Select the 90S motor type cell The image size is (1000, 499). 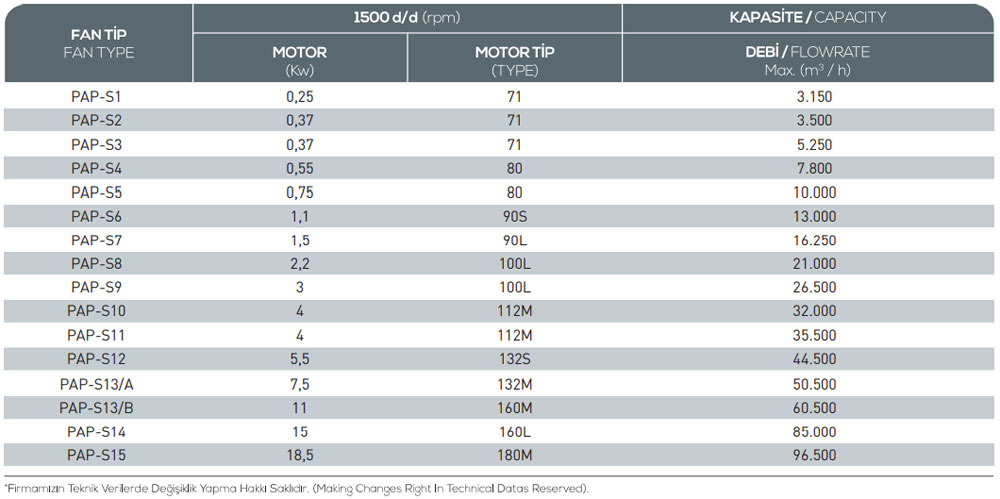(515, 216)
